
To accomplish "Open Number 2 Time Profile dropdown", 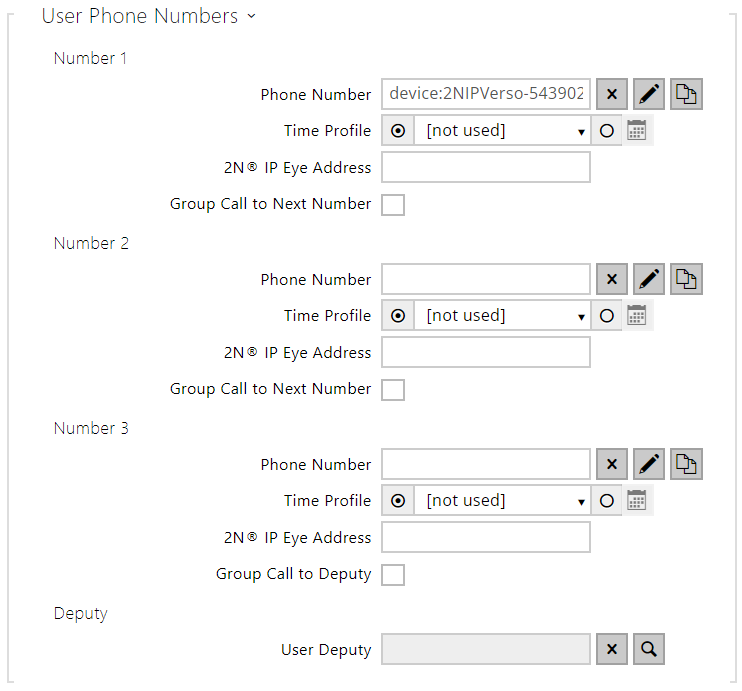I will (x=502, y=316).
